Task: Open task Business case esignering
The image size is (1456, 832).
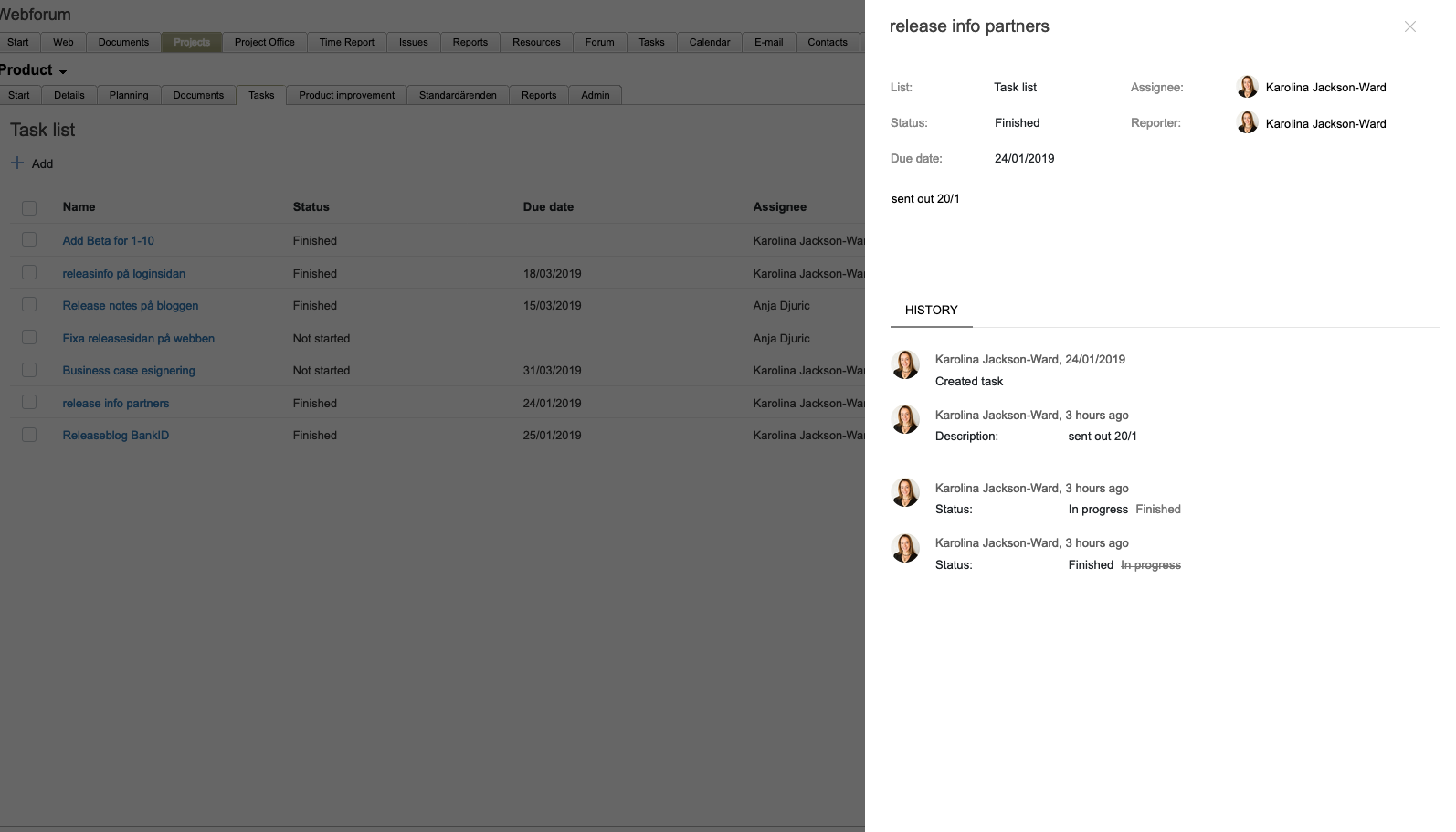Action: pyautogui.click(x=129, y=370)
